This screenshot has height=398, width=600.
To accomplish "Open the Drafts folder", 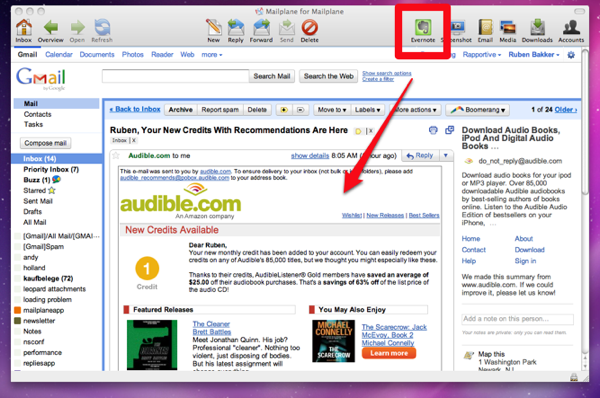I will click(x=33, y=212).
